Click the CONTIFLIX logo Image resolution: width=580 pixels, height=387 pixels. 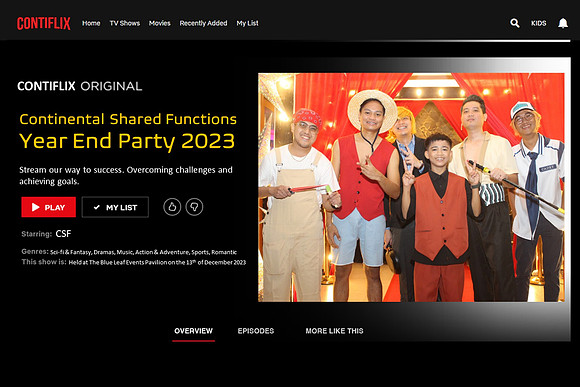pos(44,23)
